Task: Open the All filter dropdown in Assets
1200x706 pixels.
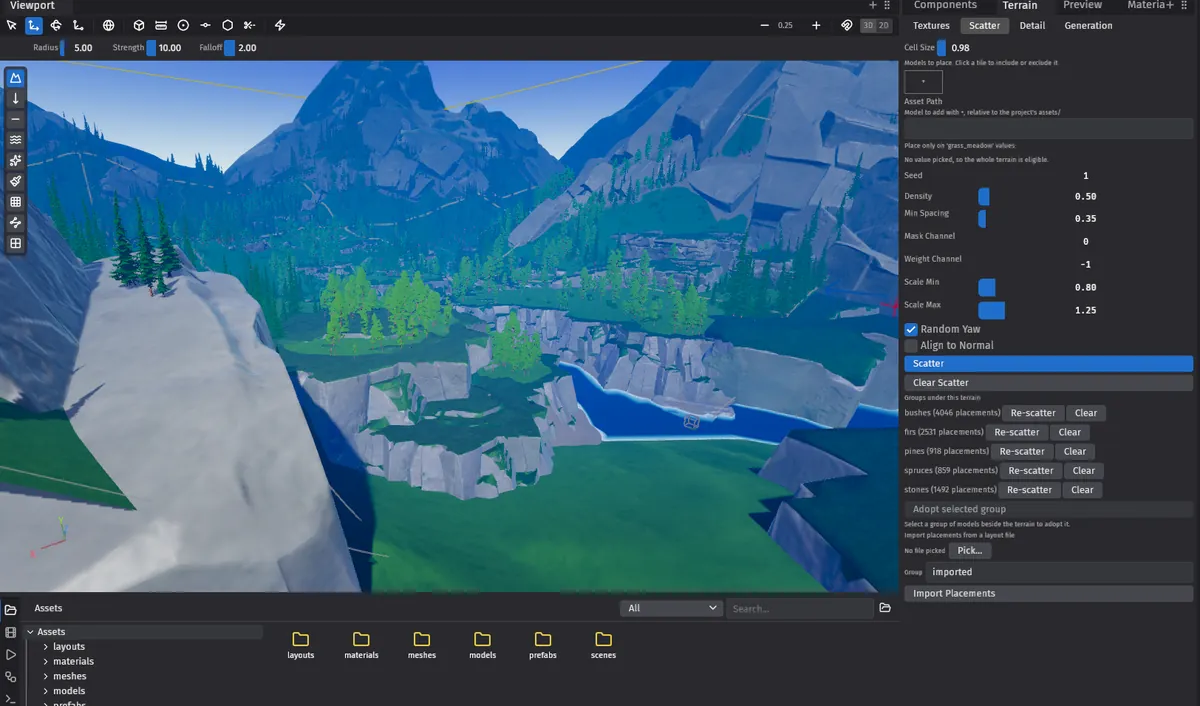Action: pyautogui.click(x=671, y=608)
